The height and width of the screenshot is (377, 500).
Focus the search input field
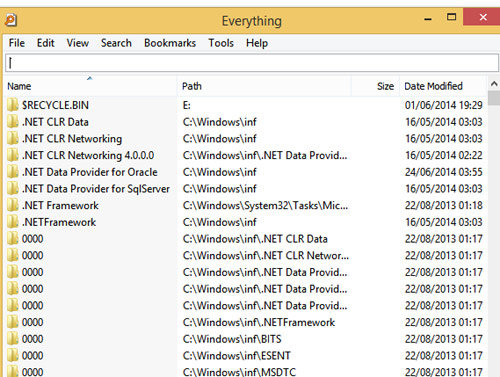point(252,63)
